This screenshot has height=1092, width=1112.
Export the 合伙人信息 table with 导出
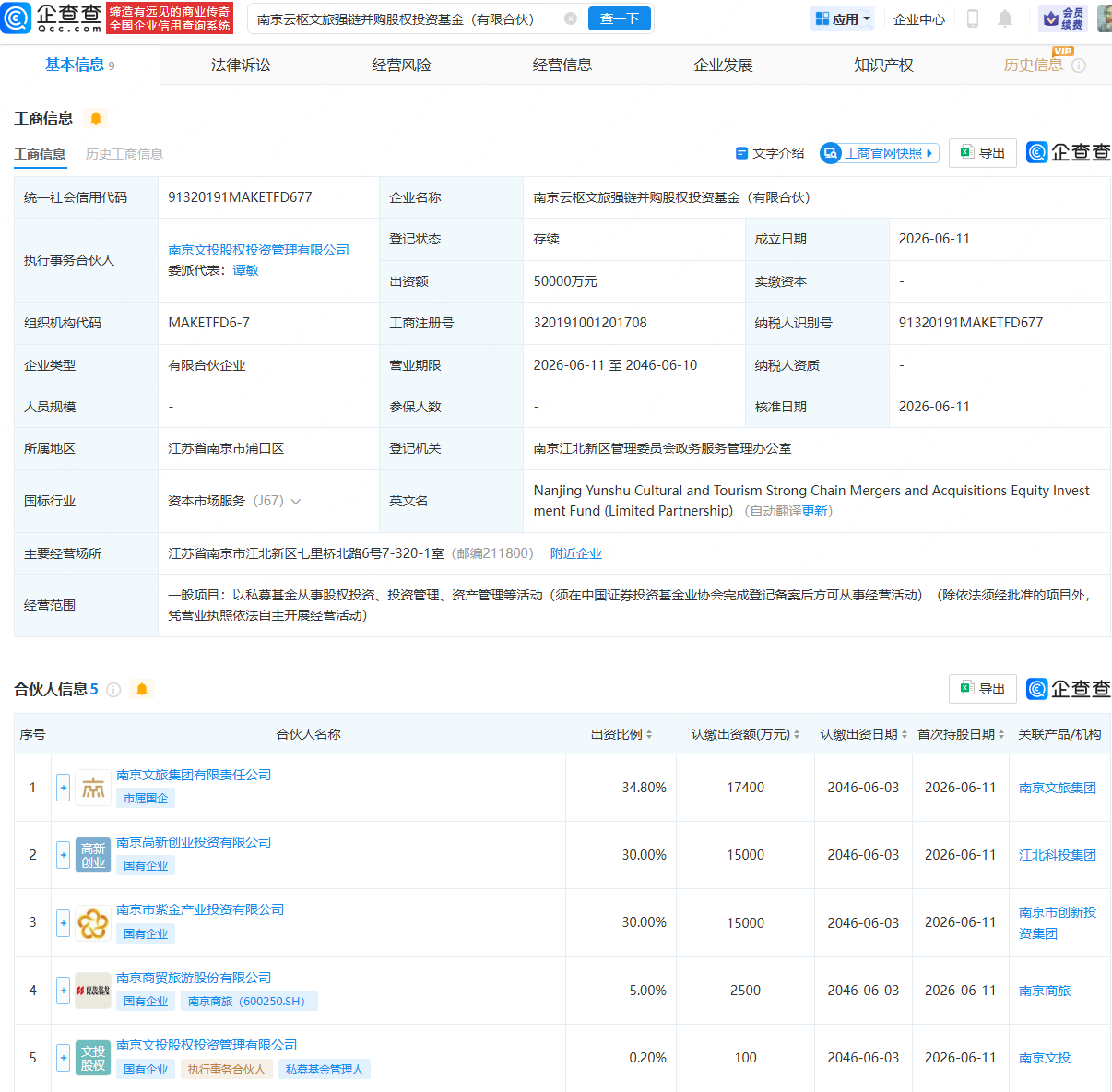point(983,689)
